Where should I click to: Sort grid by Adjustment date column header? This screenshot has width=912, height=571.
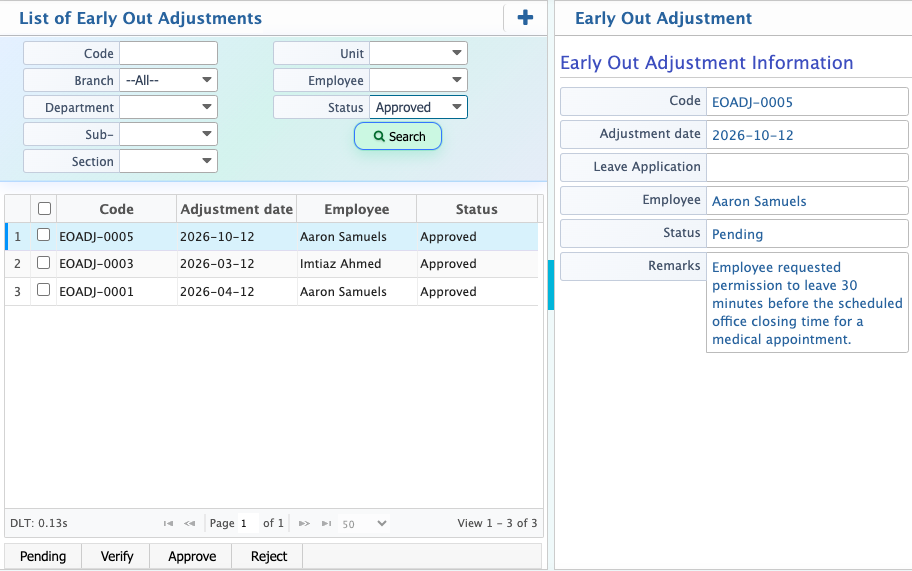[236, 209]
